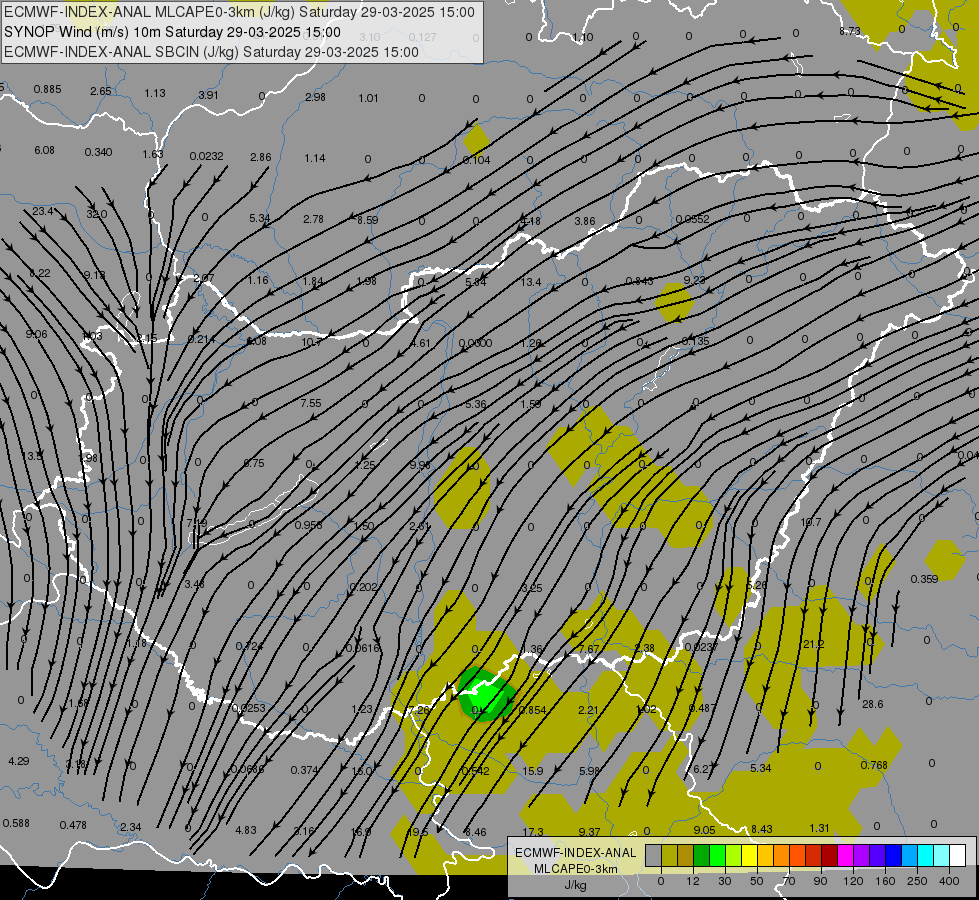The image size is (979, 900).
Task: Click the map value '21.2'
Action: 814,644
